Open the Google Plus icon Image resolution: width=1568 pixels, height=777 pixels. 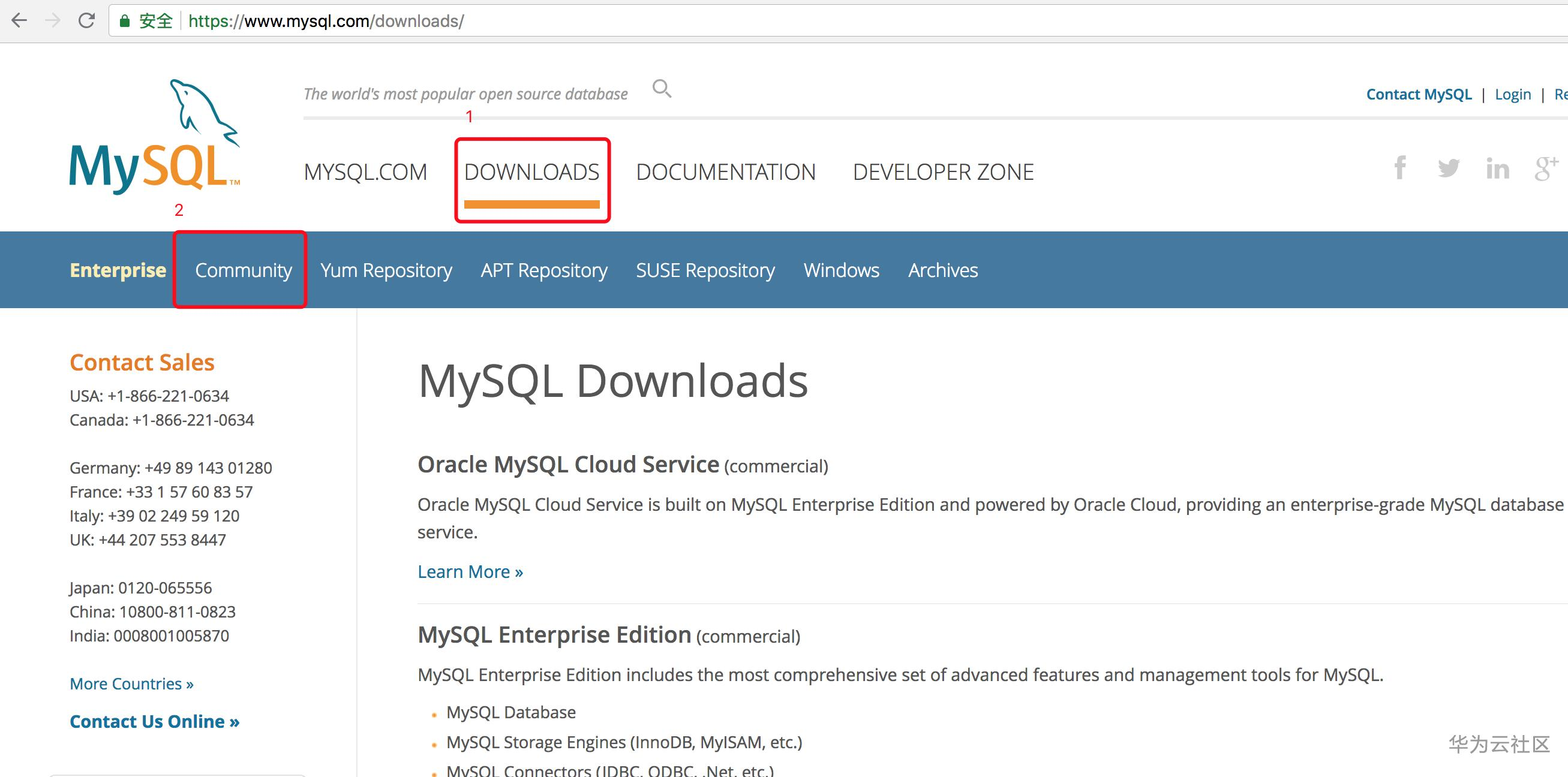[1545, 168]
